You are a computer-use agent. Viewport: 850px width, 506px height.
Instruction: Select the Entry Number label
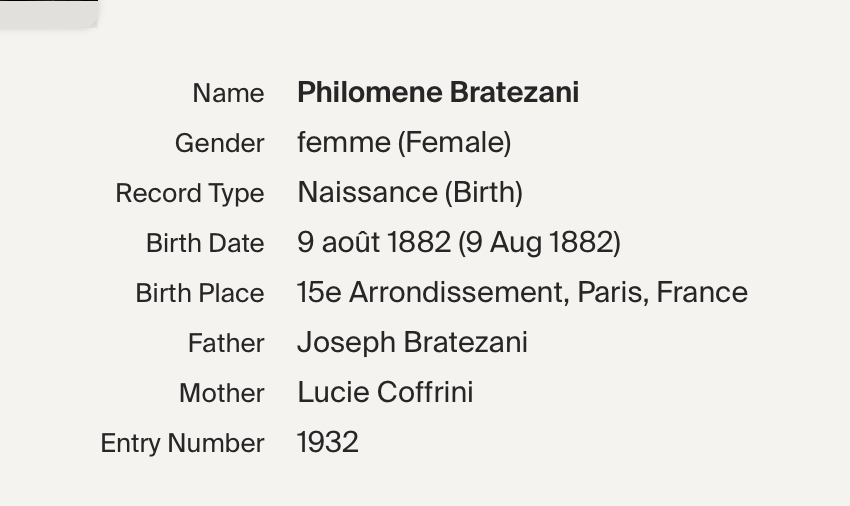(182, 443)
